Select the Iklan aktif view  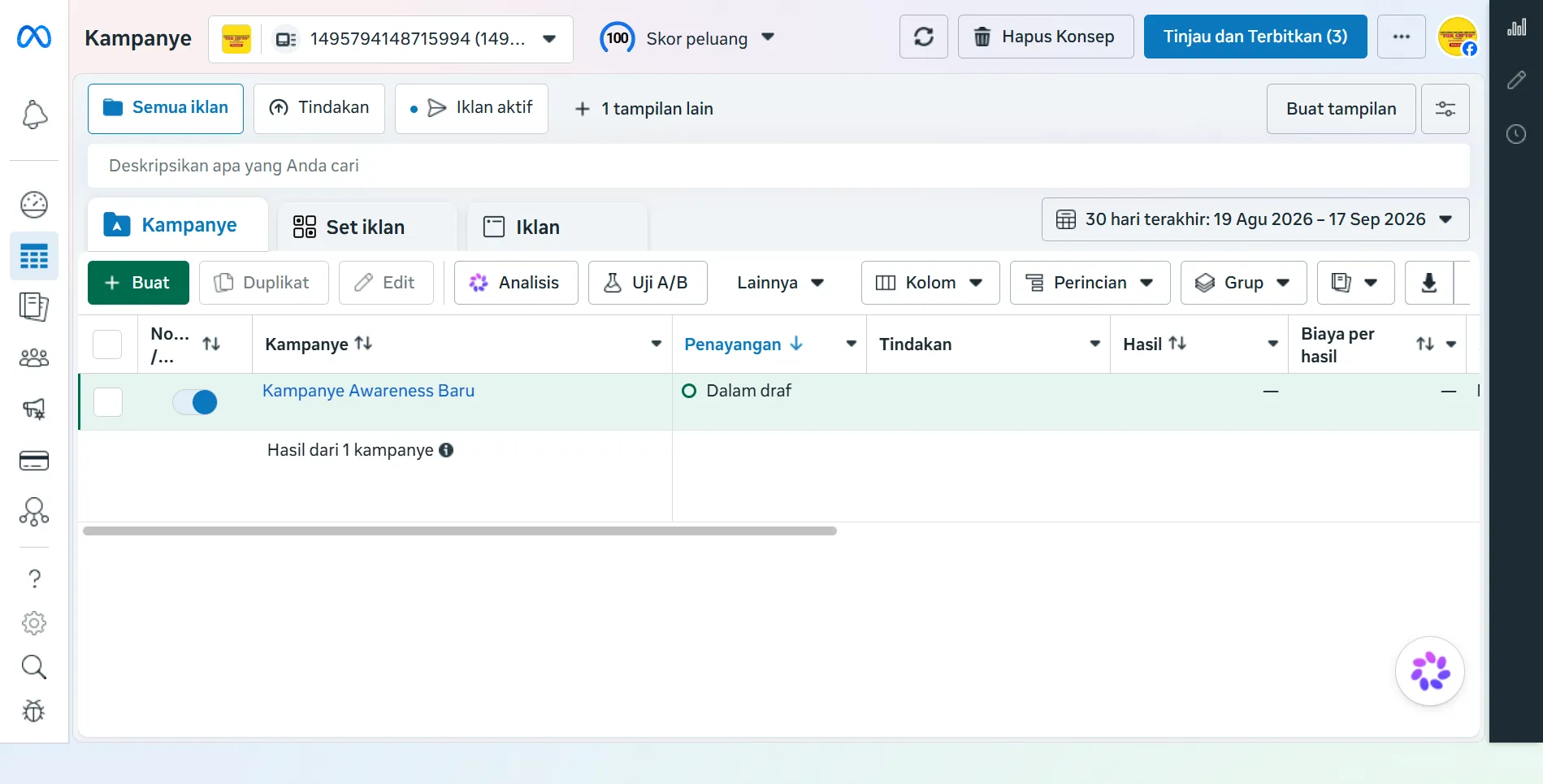click(x=471, y=108)
